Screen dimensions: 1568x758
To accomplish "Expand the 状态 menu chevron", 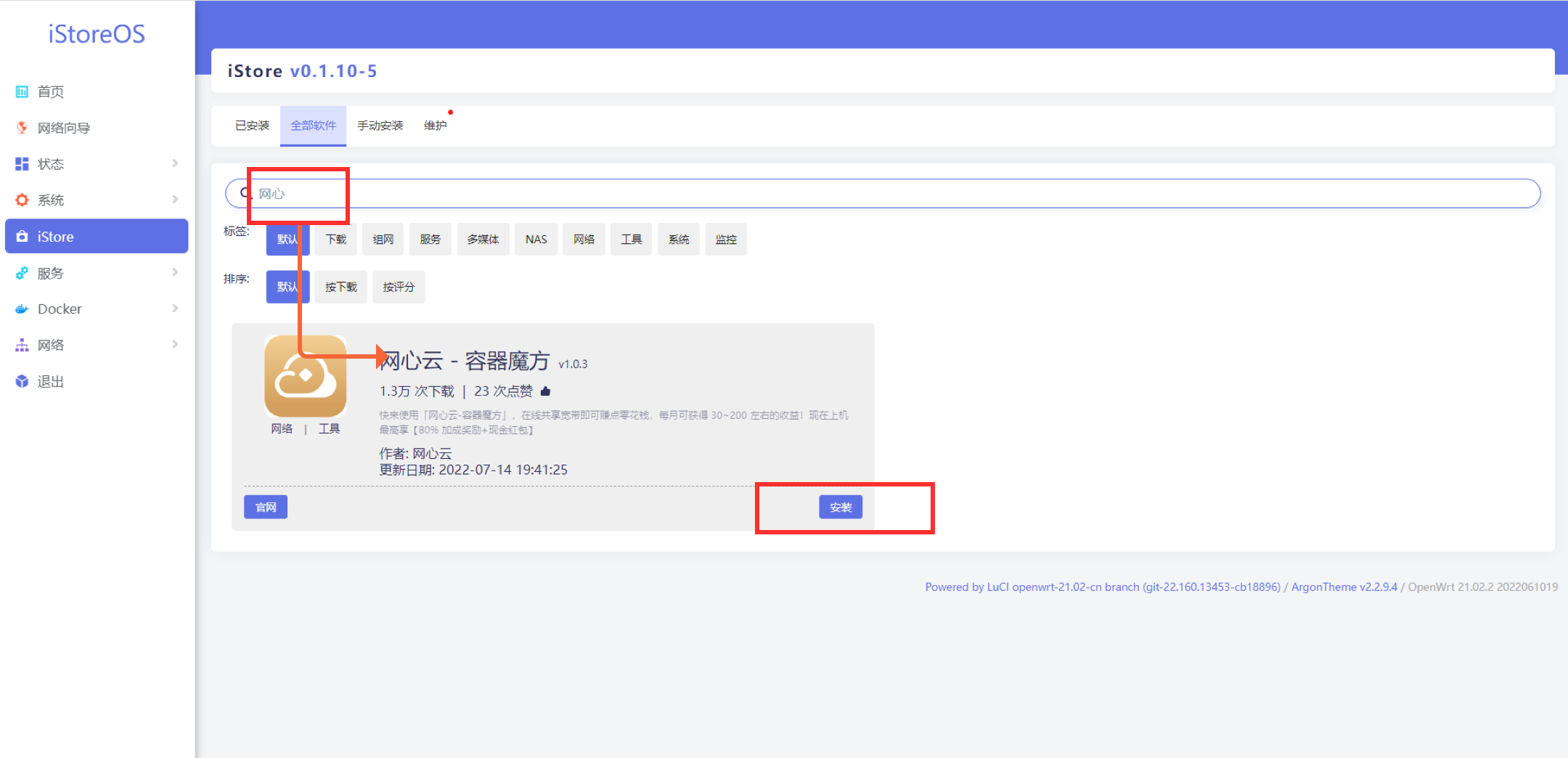I will pos(175,163).
